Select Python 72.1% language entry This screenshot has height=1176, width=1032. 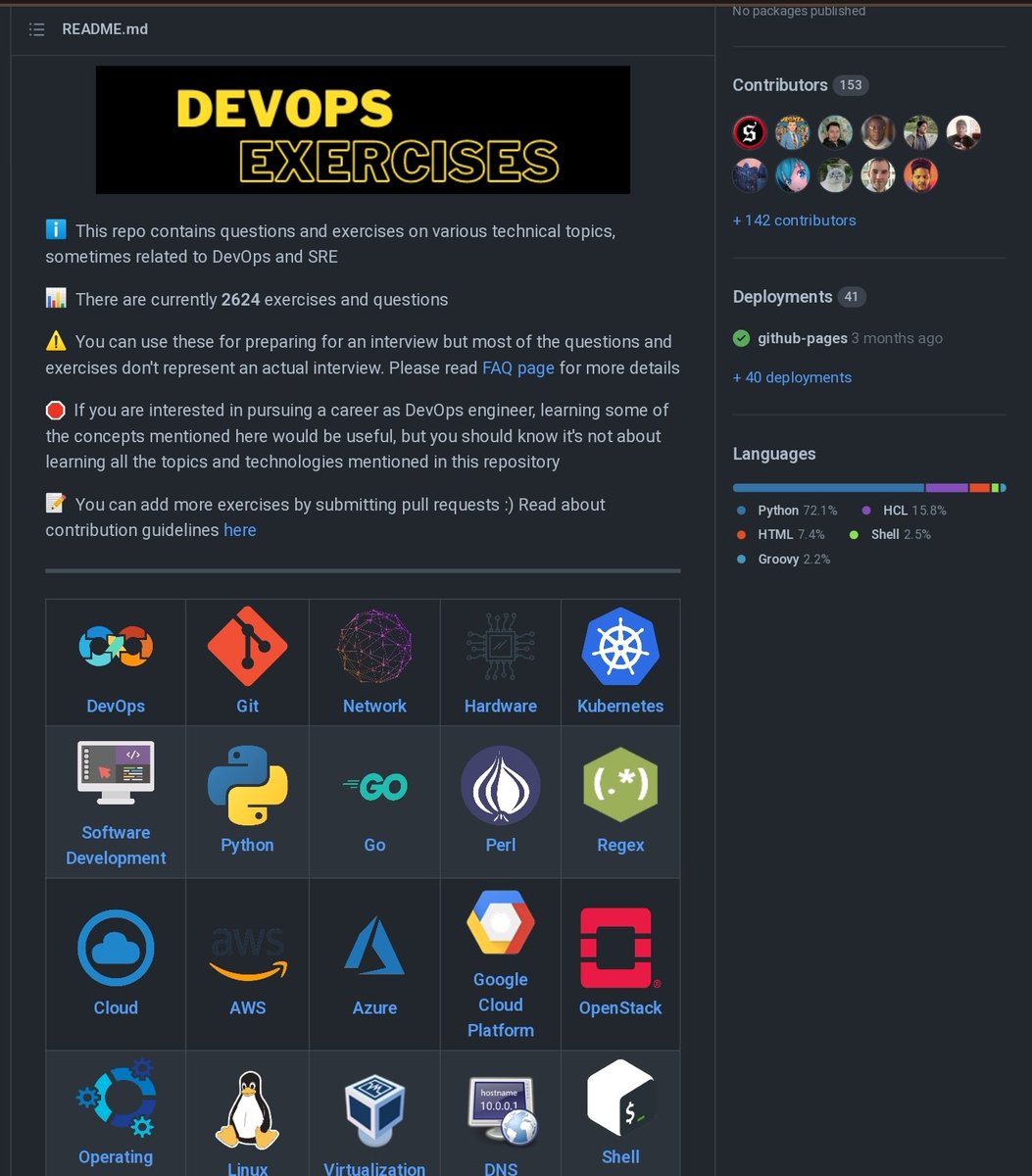(x=787, y=511)
